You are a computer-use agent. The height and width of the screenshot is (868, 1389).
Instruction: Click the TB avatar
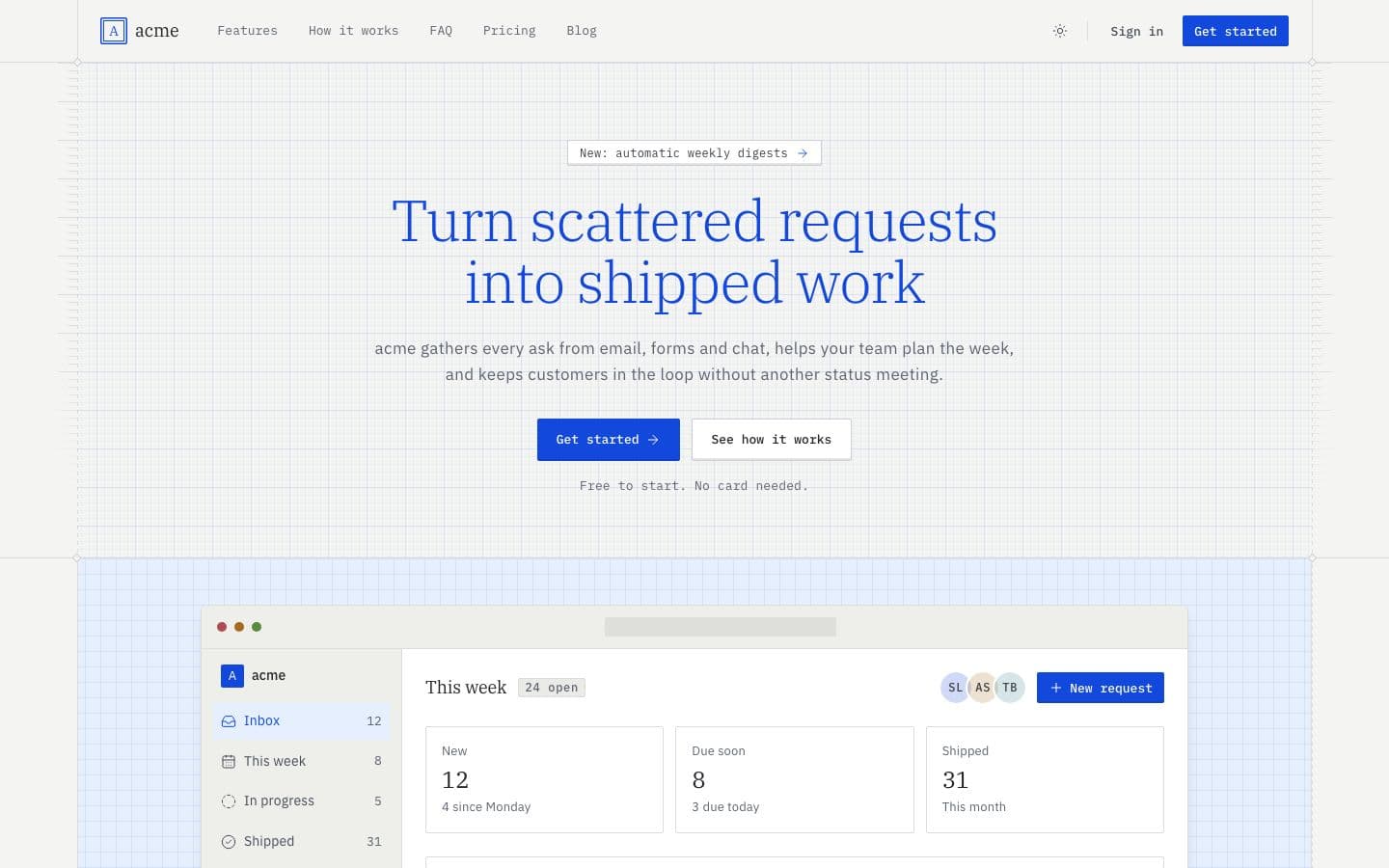click(1009, 688)
